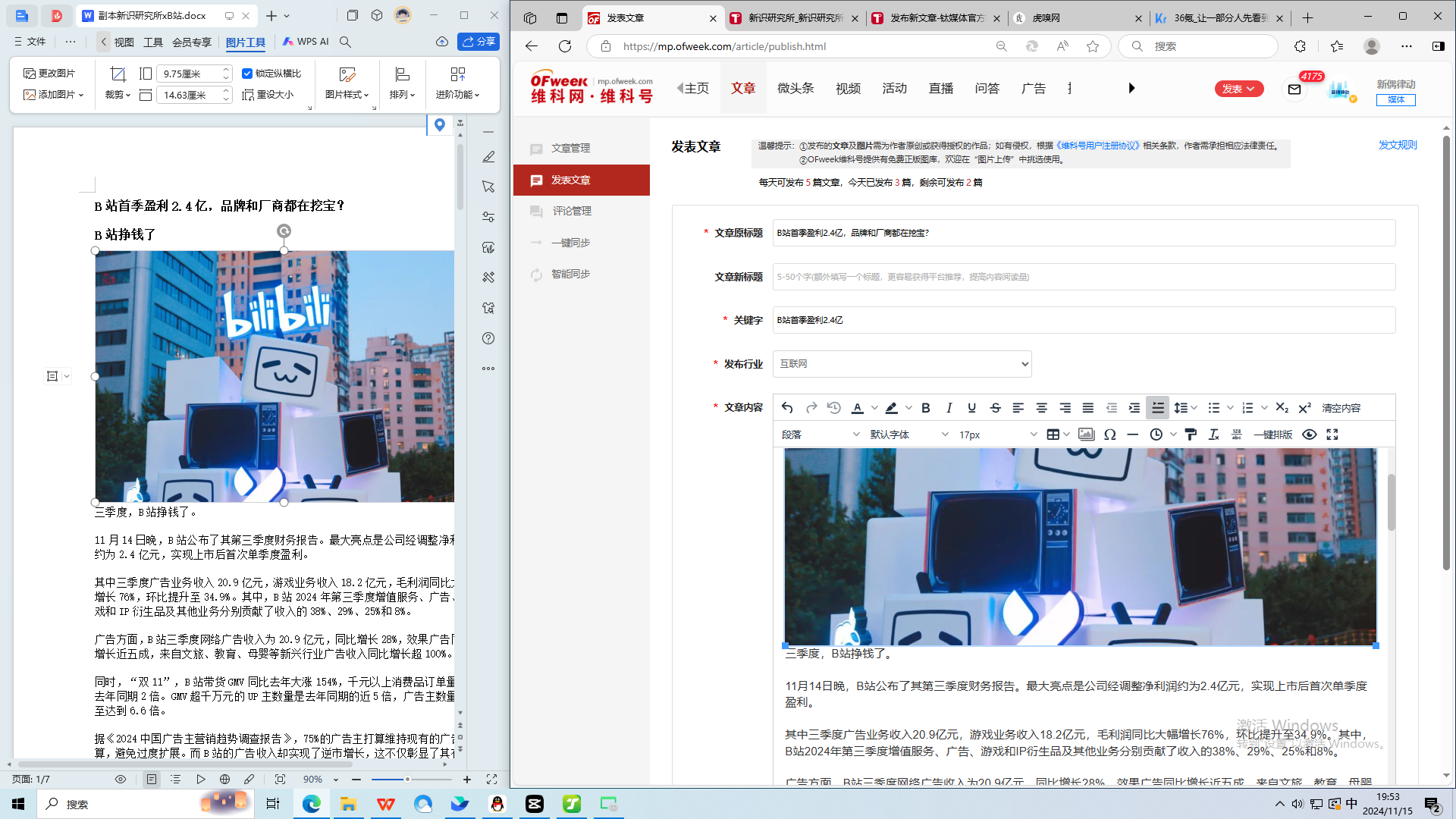Viewport: 1456px width, 819px height.
Task: Click the WPS zoom slider handle
Action: pos(407,780)
